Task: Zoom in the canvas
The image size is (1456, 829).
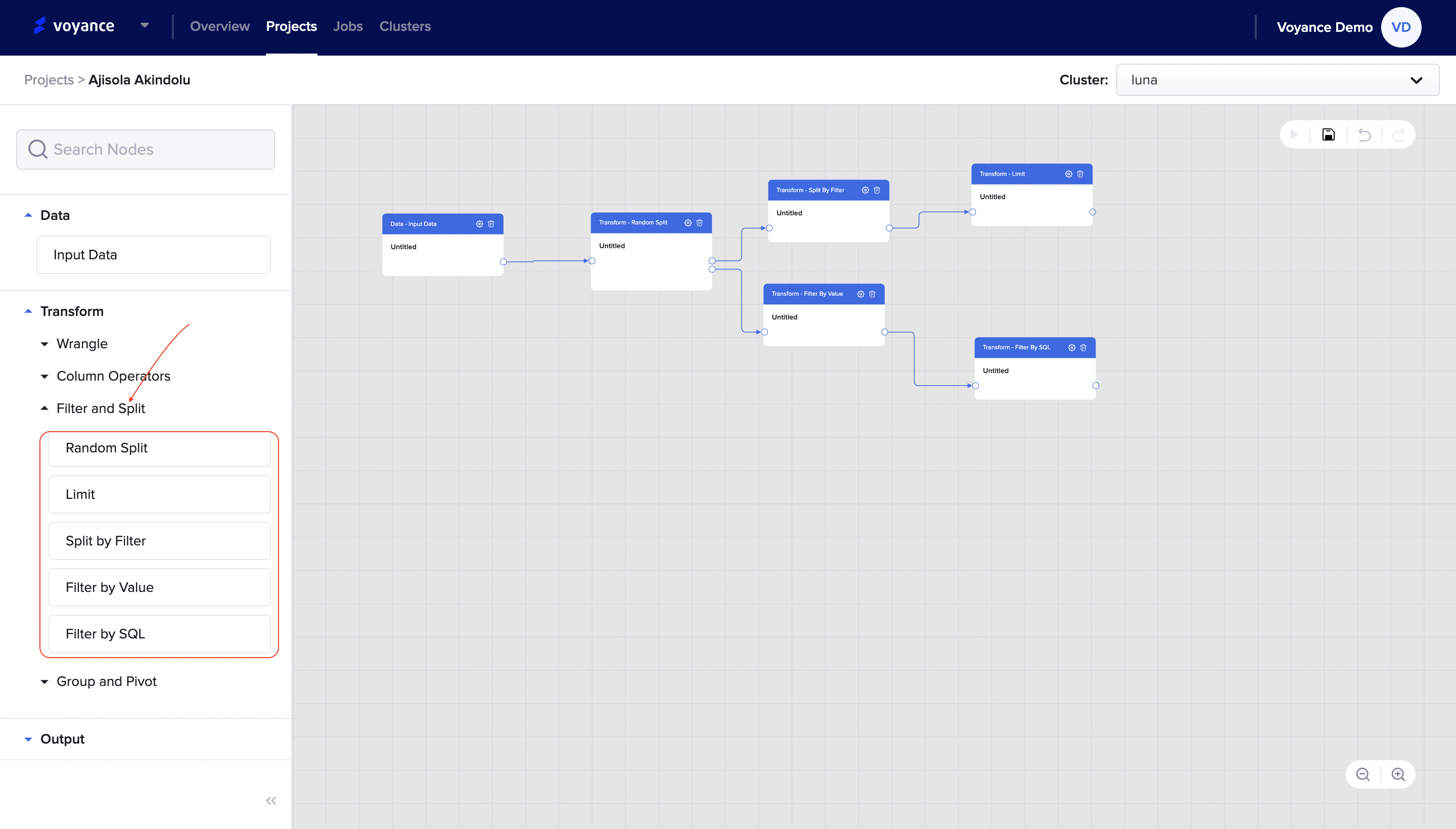Action: 1398,774
